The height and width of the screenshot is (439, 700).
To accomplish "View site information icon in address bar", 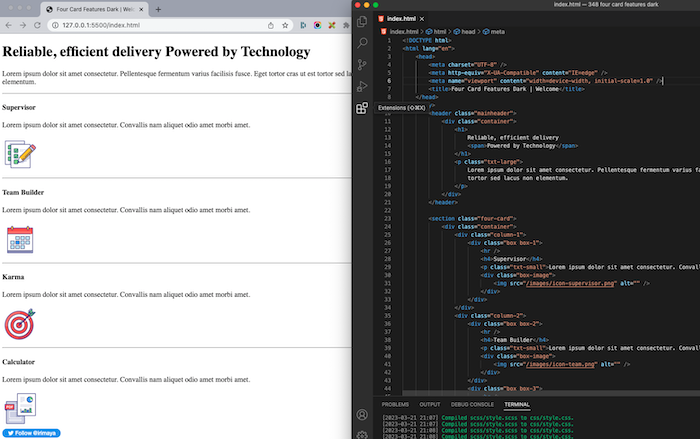I will [x=55, y=25].
